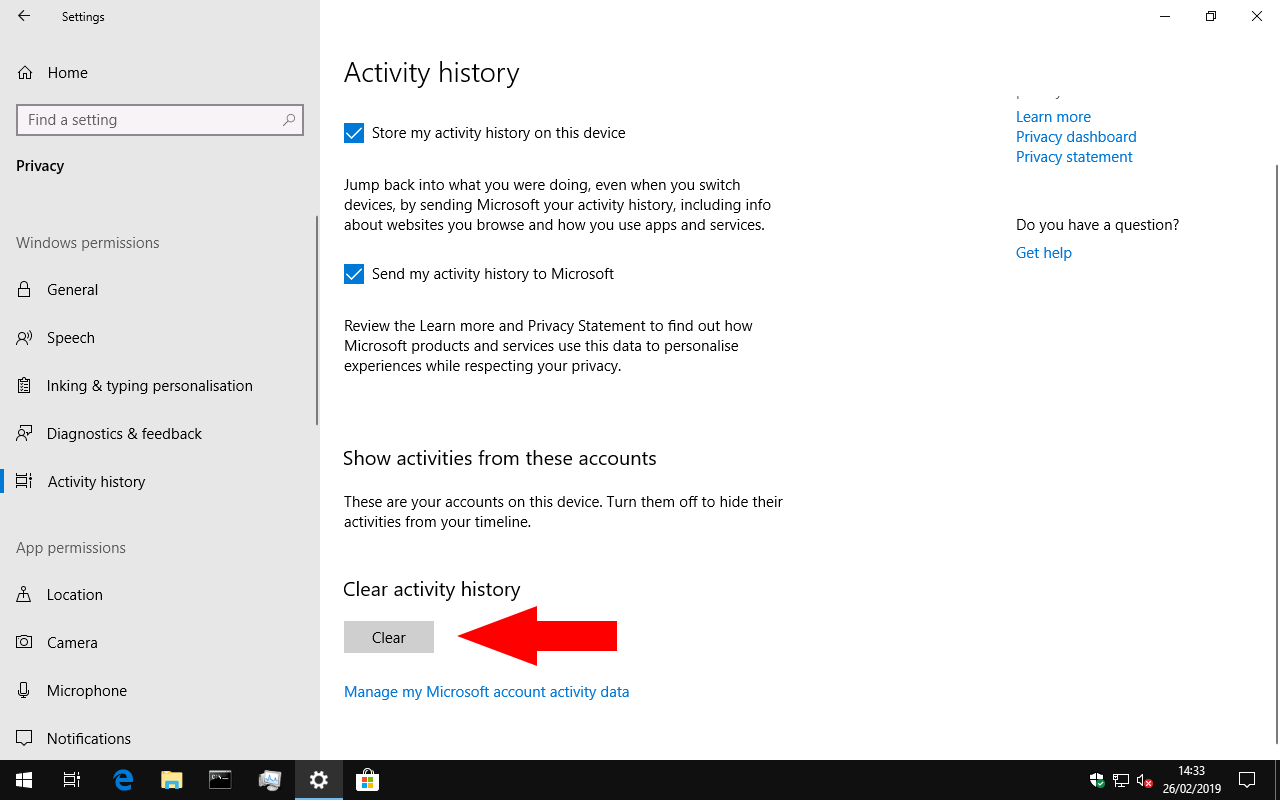Click the Home label in sidebar
This screenshot has height=800, width=1280.
pyautogui.click(x=67, y=72)
